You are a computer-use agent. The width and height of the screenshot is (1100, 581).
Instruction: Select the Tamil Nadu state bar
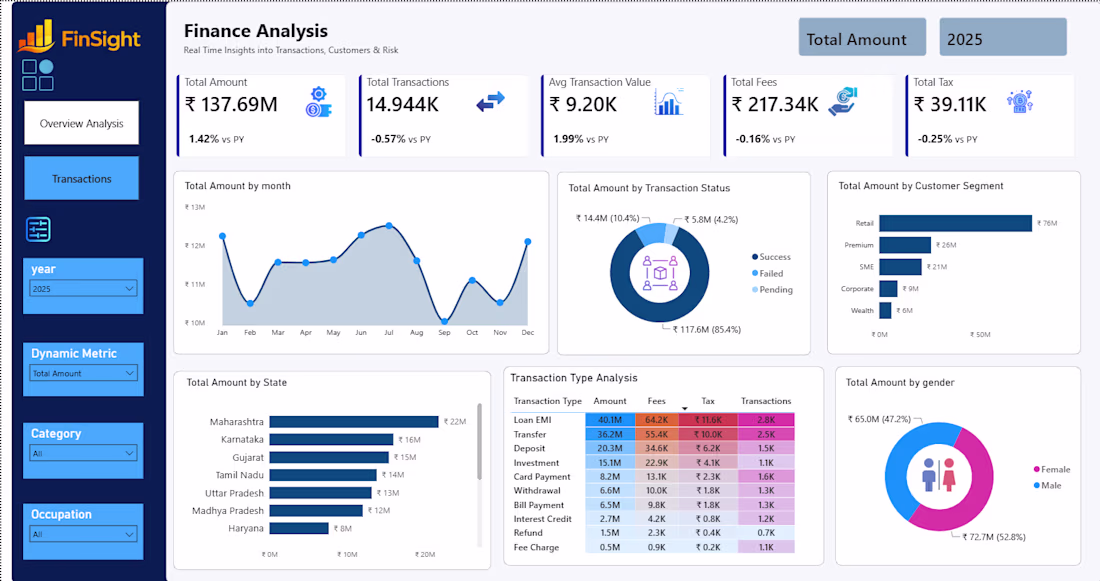[323, 475]
